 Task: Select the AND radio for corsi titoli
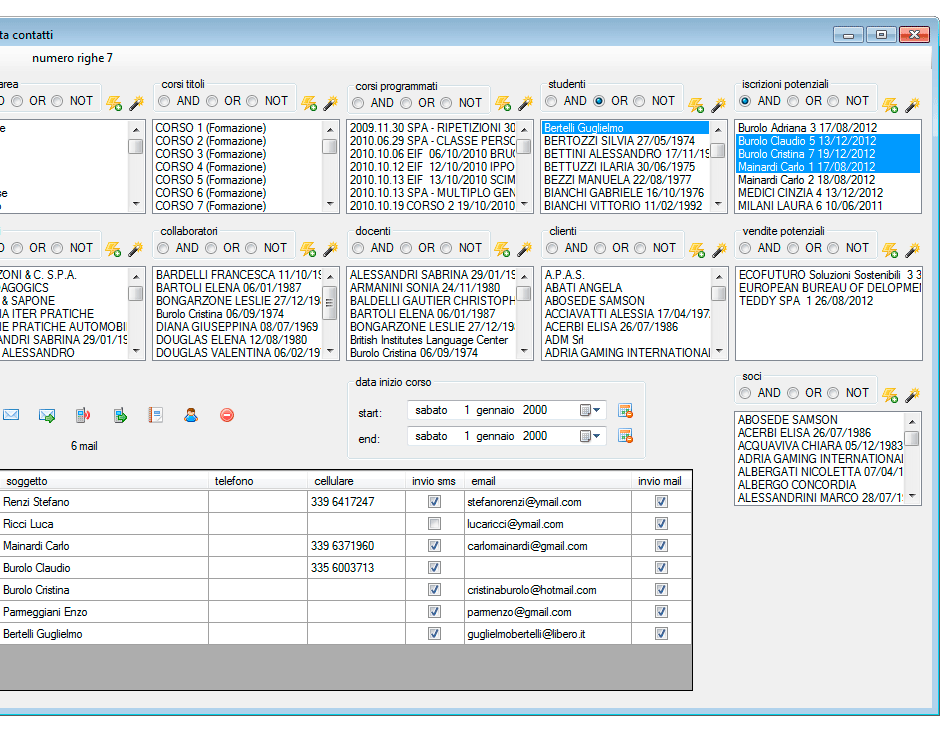click(x=164, y=101)
